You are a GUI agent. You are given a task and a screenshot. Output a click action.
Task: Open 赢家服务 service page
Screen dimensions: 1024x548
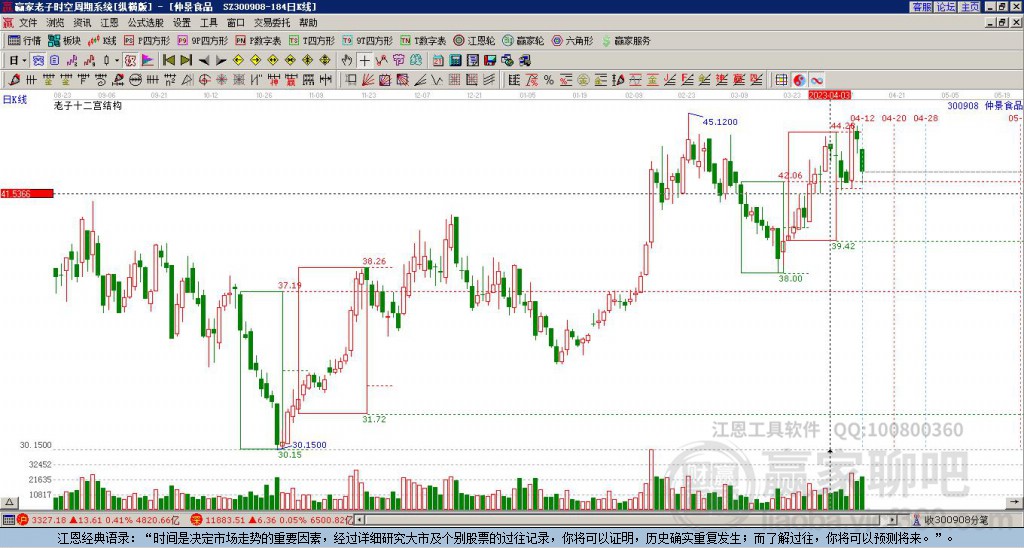click(x=626, y=40)
